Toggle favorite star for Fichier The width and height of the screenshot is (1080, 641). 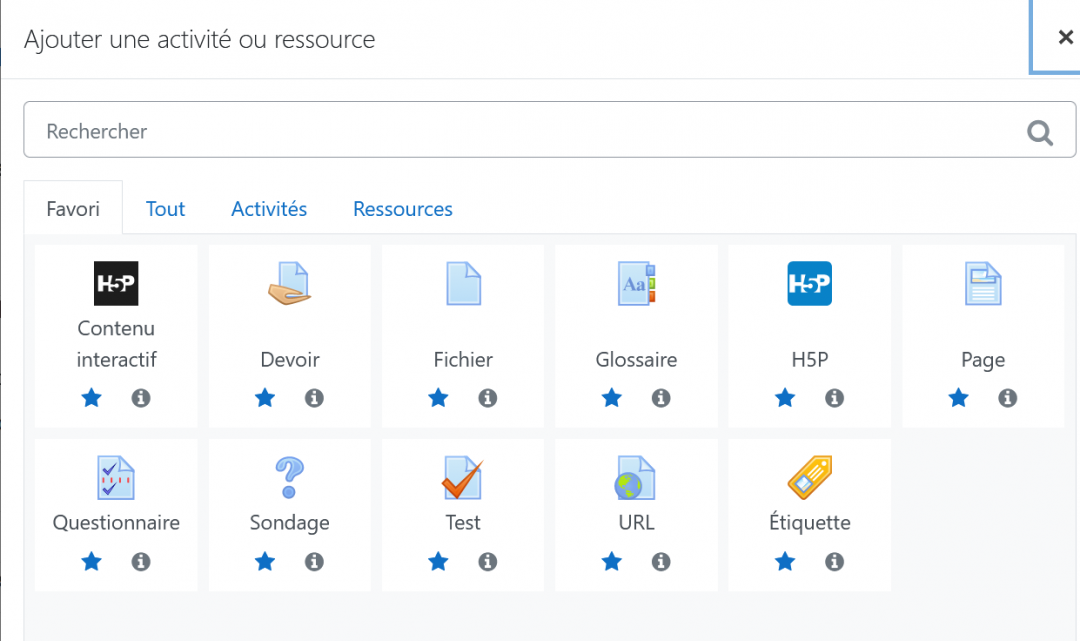coord(438,398)
